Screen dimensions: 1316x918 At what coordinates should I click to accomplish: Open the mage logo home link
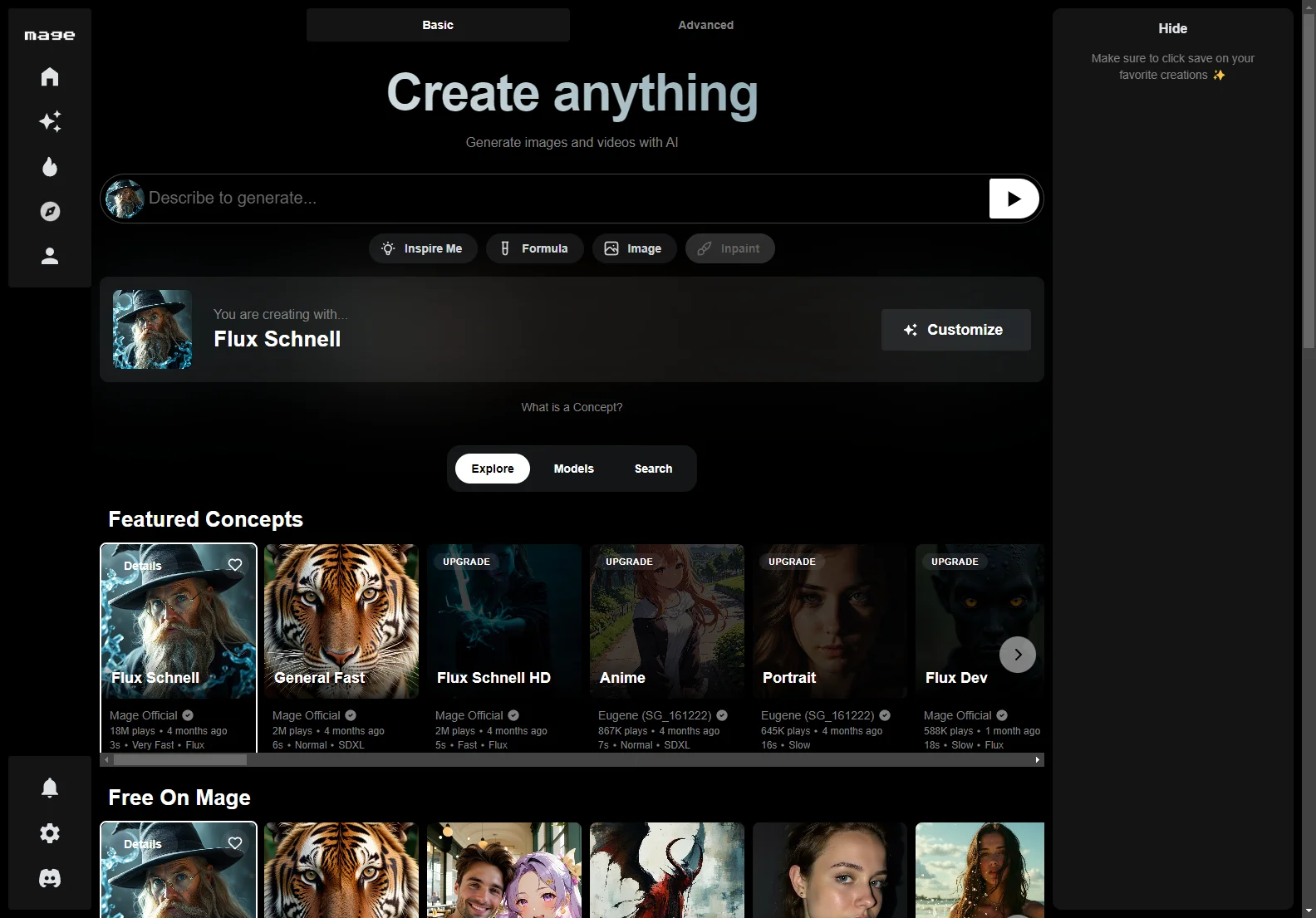[x=50, y=35]
